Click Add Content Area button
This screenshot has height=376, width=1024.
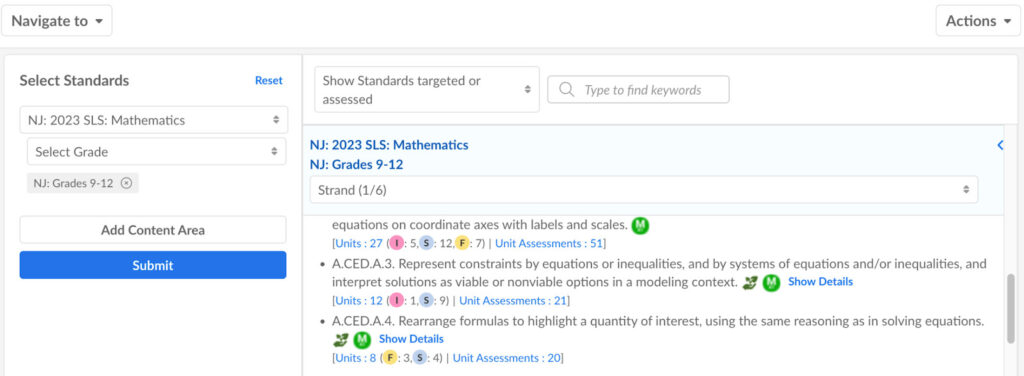click(x=153, y=230)
